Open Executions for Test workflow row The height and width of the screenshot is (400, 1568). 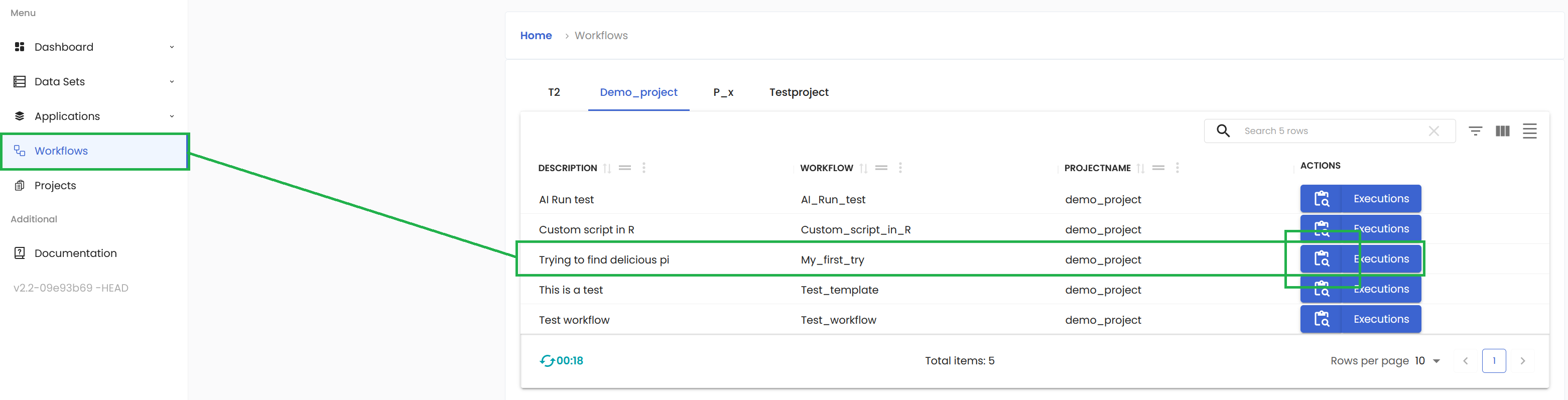coord(1360,319)
